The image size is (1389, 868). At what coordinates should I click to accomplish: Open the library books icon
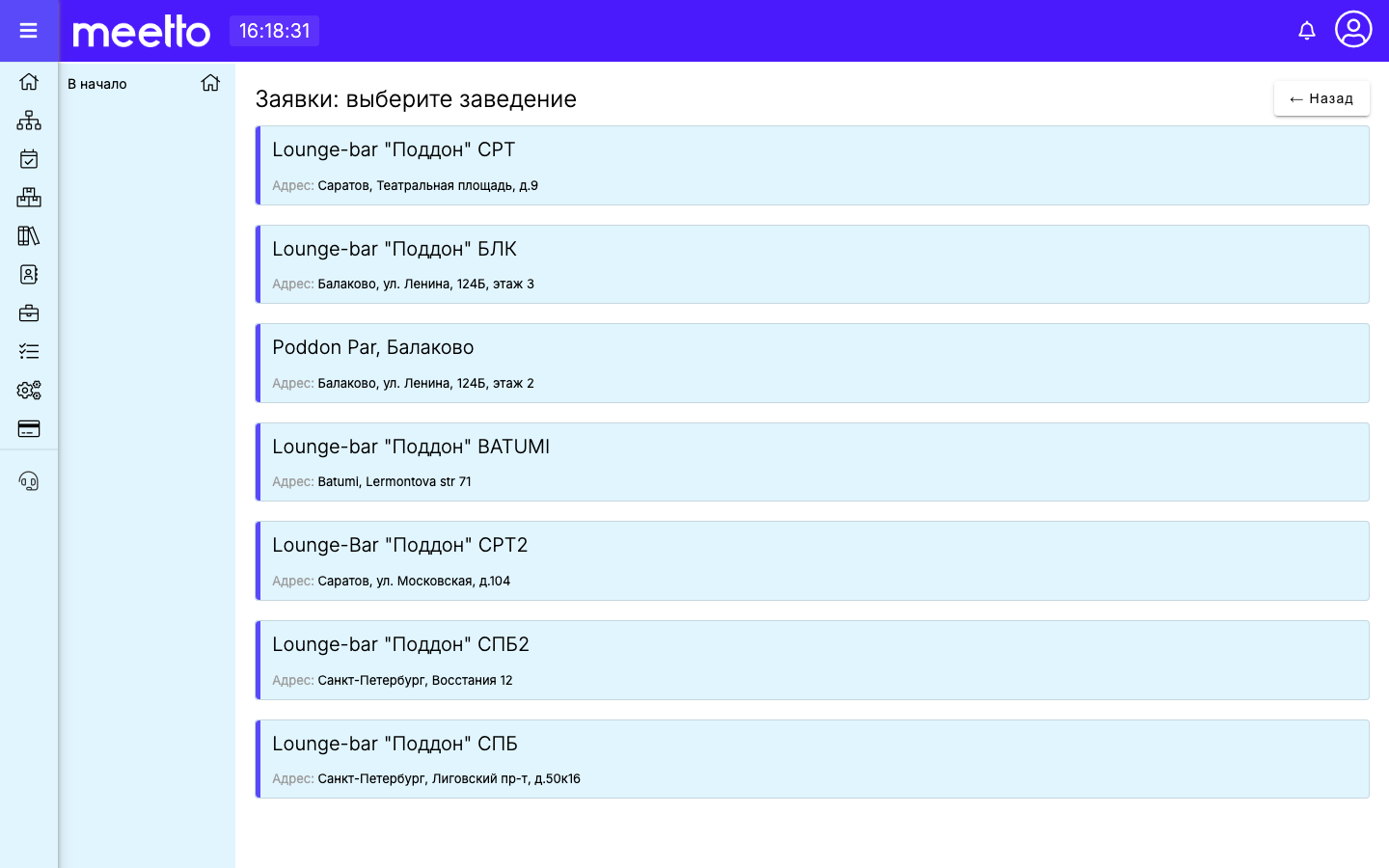click(29, 236)
